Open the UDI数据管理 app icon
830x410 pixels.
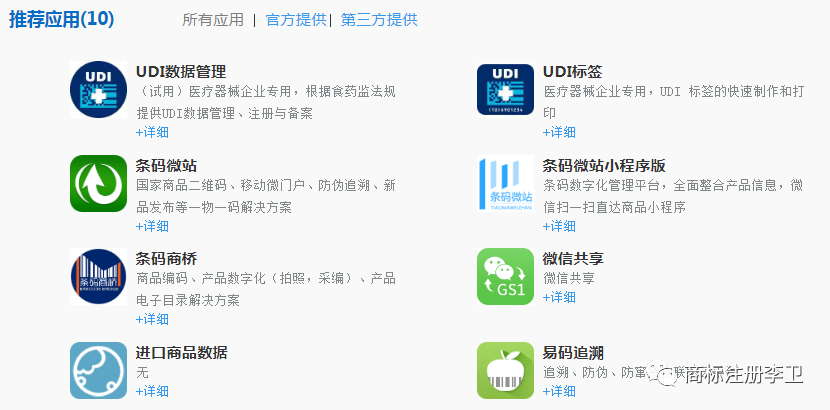click(x=98, y=89)
